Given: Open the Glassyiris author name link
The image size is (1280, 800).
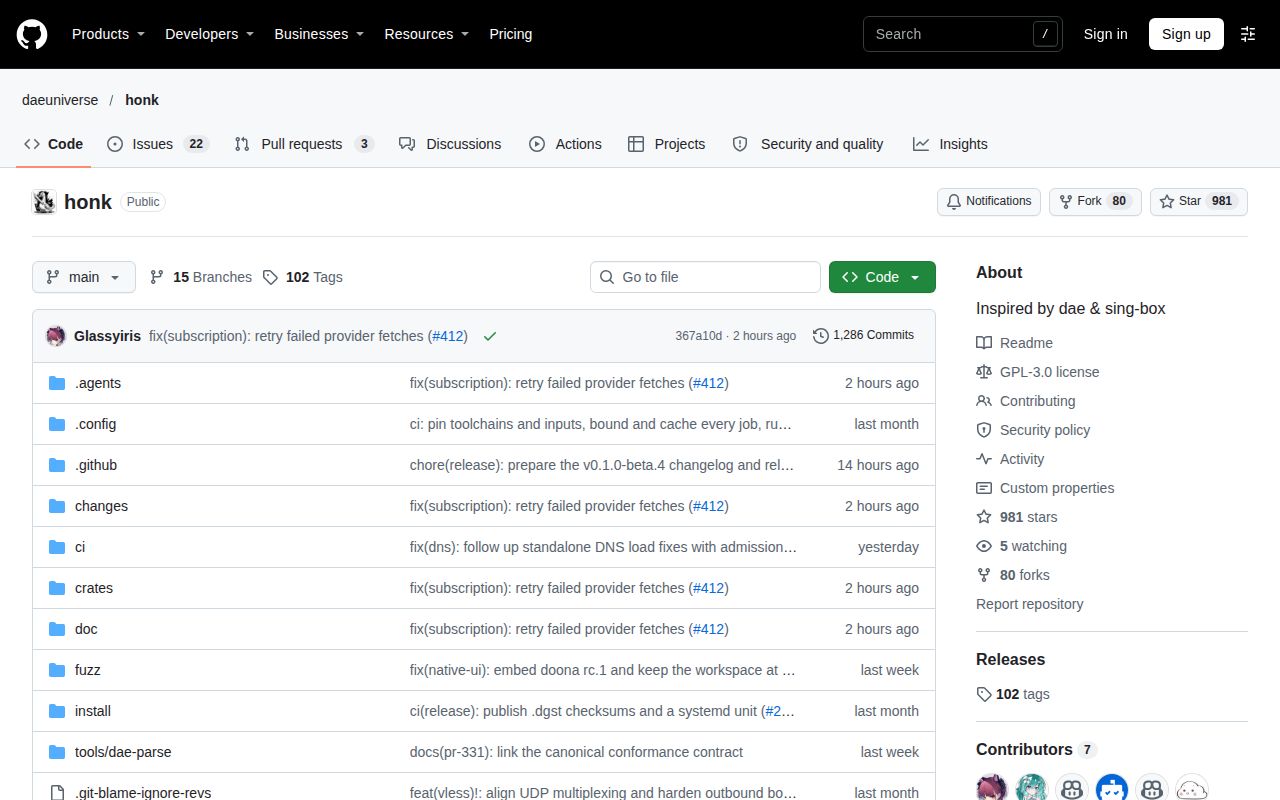Looking at the screenshot, I should pos(107,336).
